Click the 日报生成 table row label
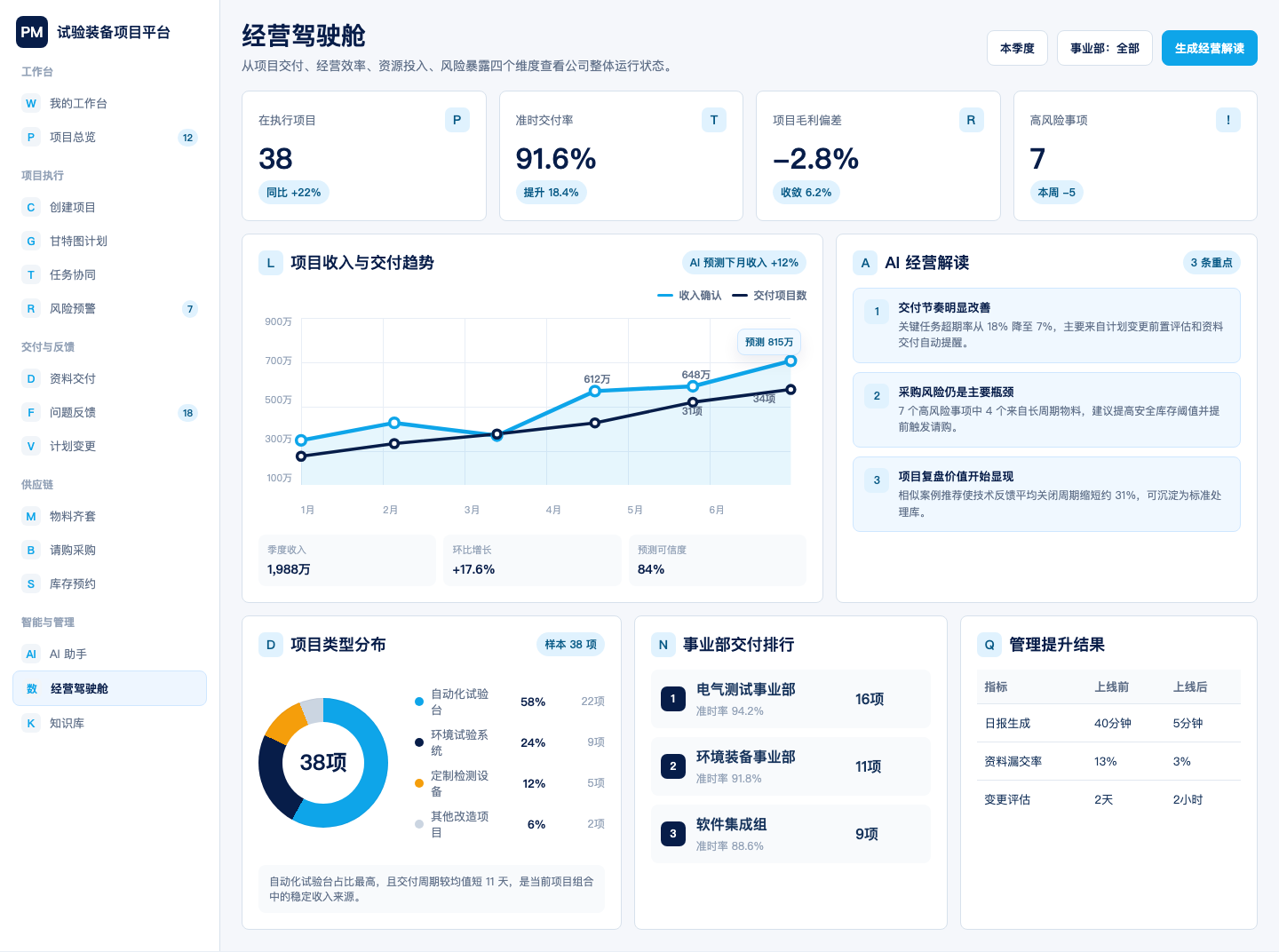Image resolution: width=1279 pixels, height=952 pixels. point(1007,724)
